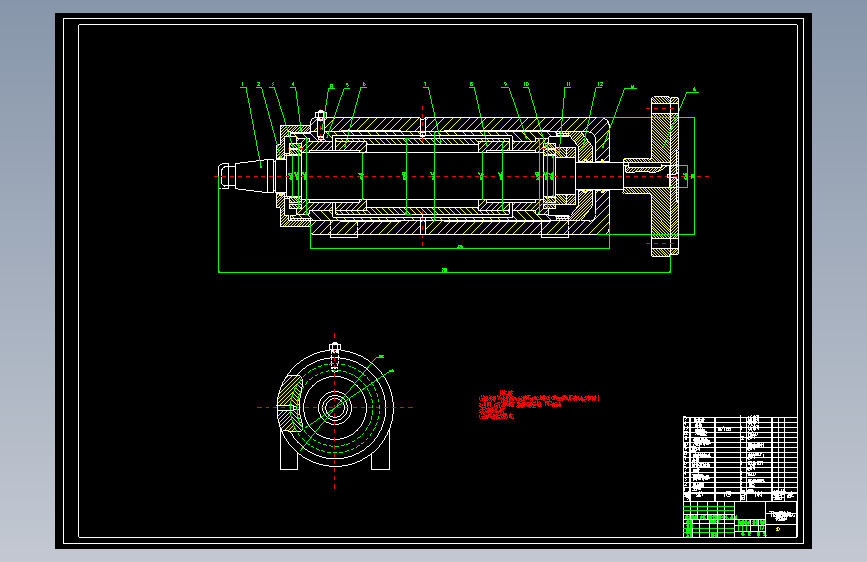Click the parts list table above title block
The height and width of the screenshot is (562, 867).
click(740, 459)
